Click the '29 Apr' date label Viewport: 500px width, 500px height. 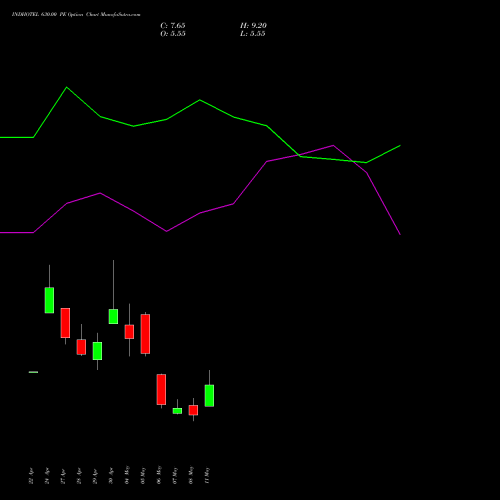[x=95, y=476]
